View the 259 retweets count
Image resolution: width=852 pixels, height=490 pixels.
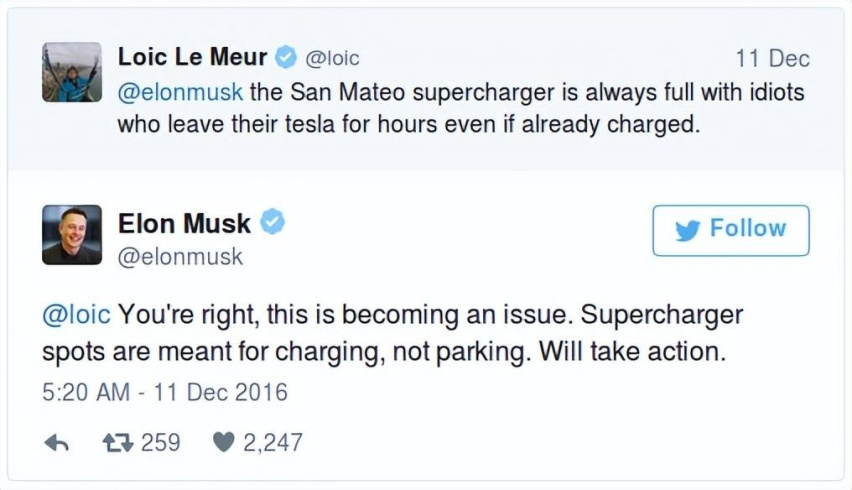click(160, 443)
